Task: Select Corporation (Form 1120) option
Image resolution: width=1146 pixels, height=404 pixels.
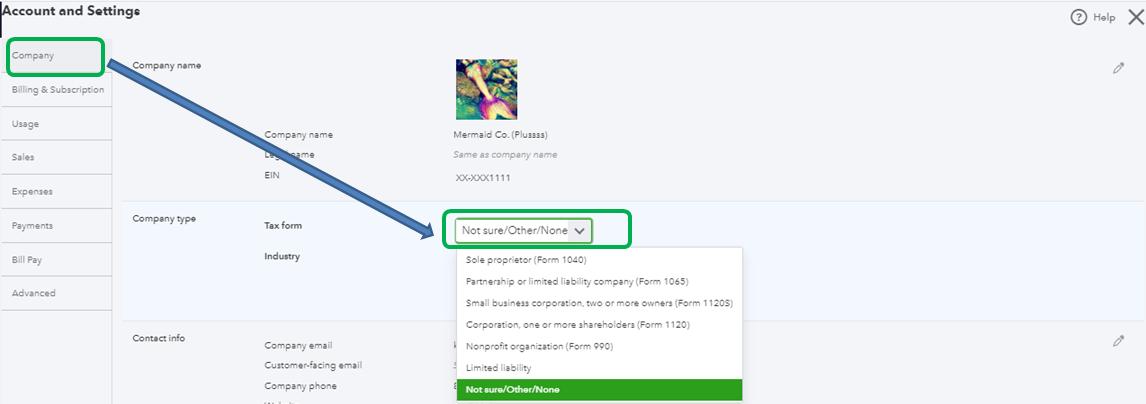Action: click(577, 325)
